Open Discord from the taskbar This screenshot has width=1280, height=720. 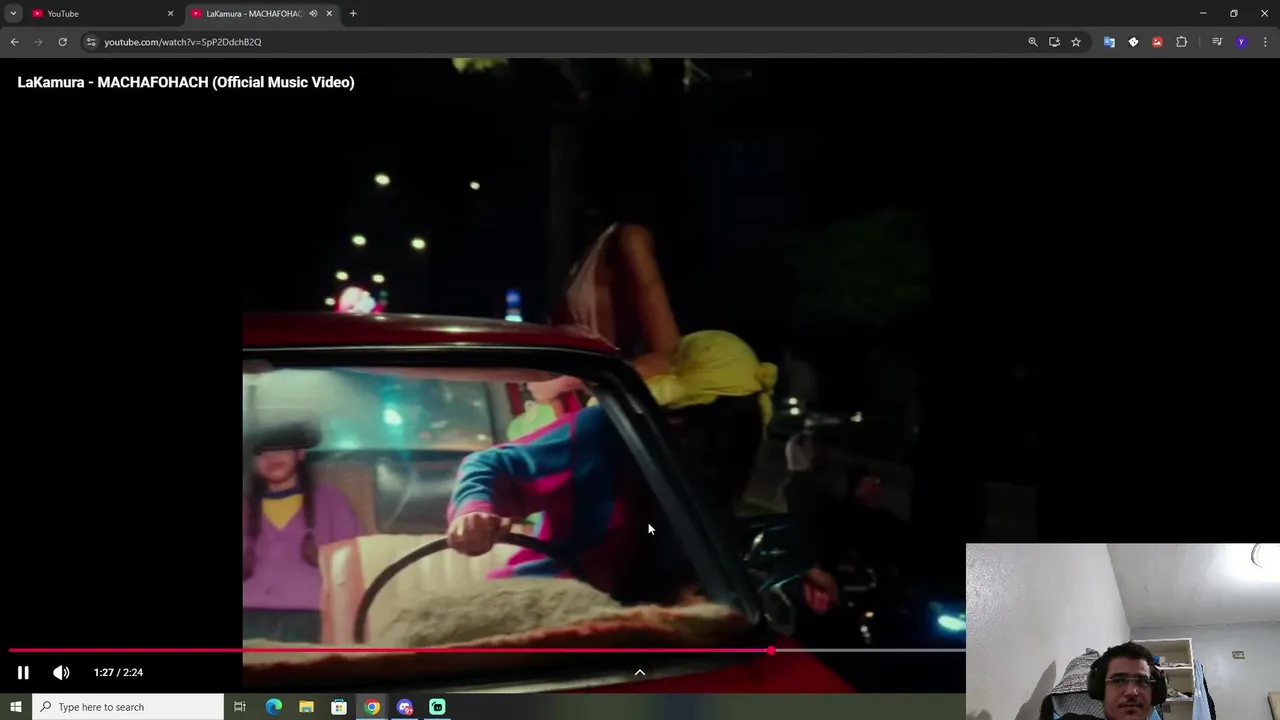click(405, 707)
